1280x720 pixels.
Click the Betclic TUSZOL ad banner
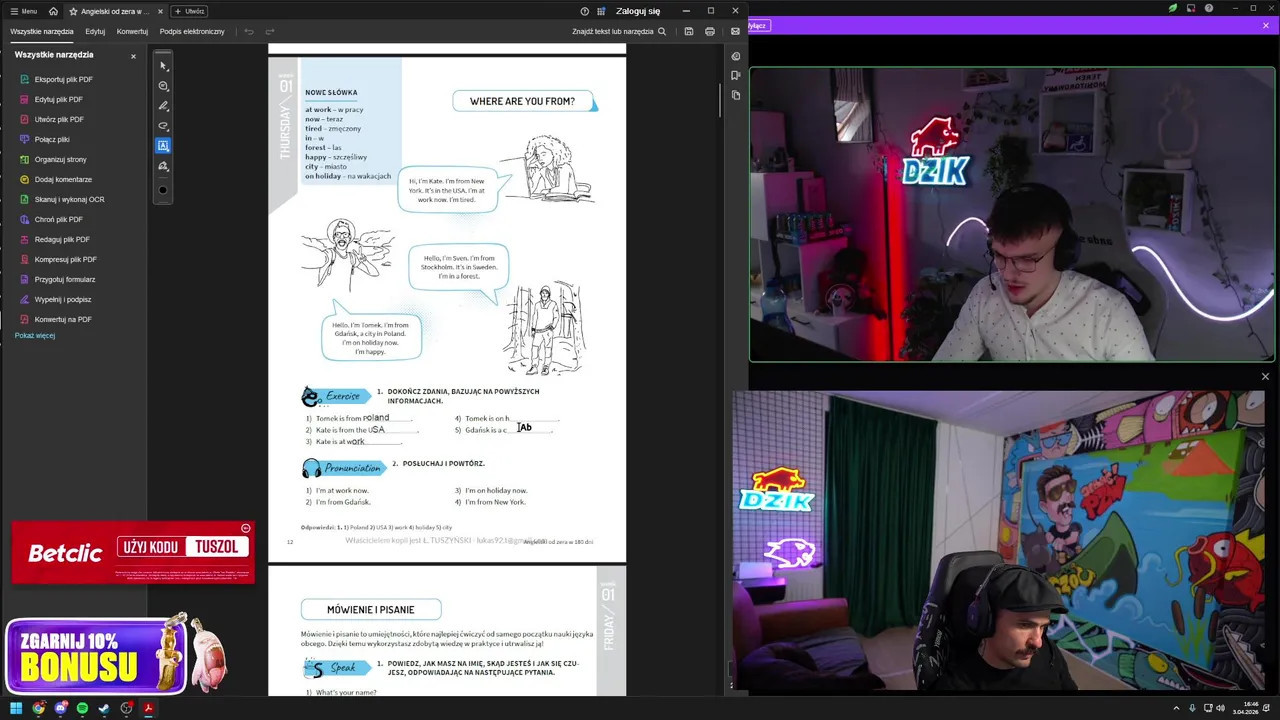point(133,552)
